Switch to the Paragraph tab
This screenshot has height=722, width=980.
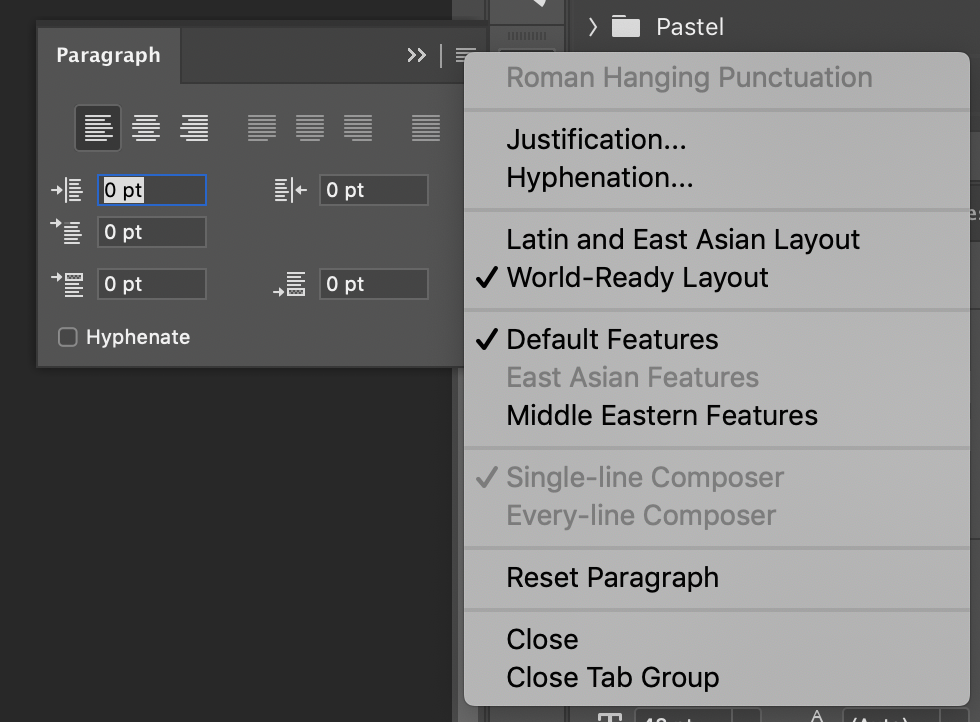coord(108,56)
